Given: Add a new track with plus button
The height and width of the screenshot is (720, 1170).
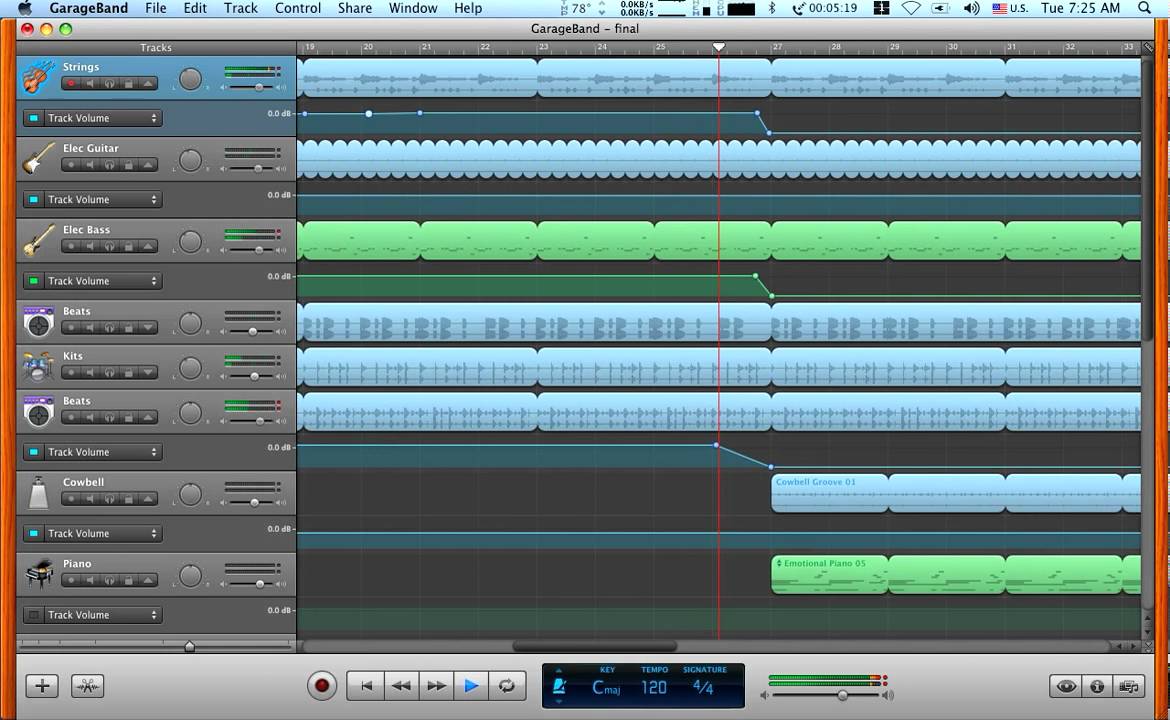Looking at the screenshot, I should point(42,686).
